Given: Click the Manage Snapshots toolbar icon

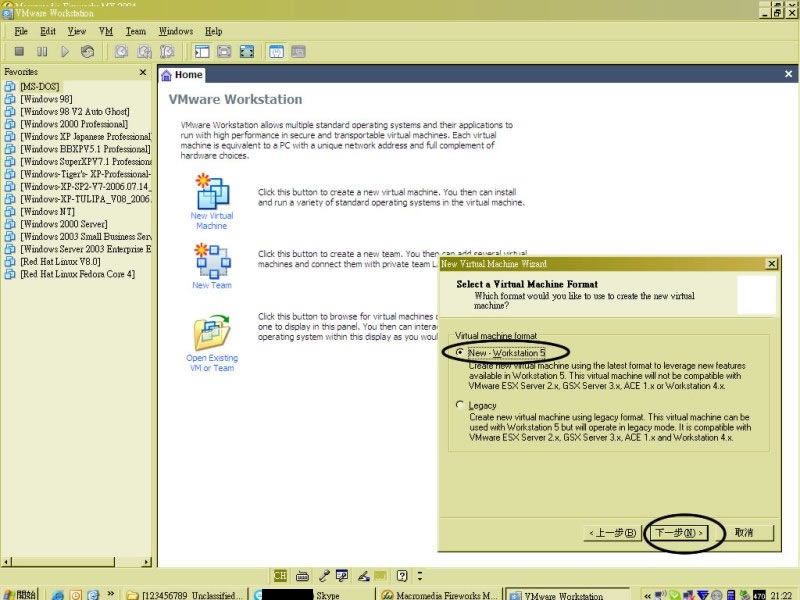Looking at the screenshot, I should pos(167,52).
